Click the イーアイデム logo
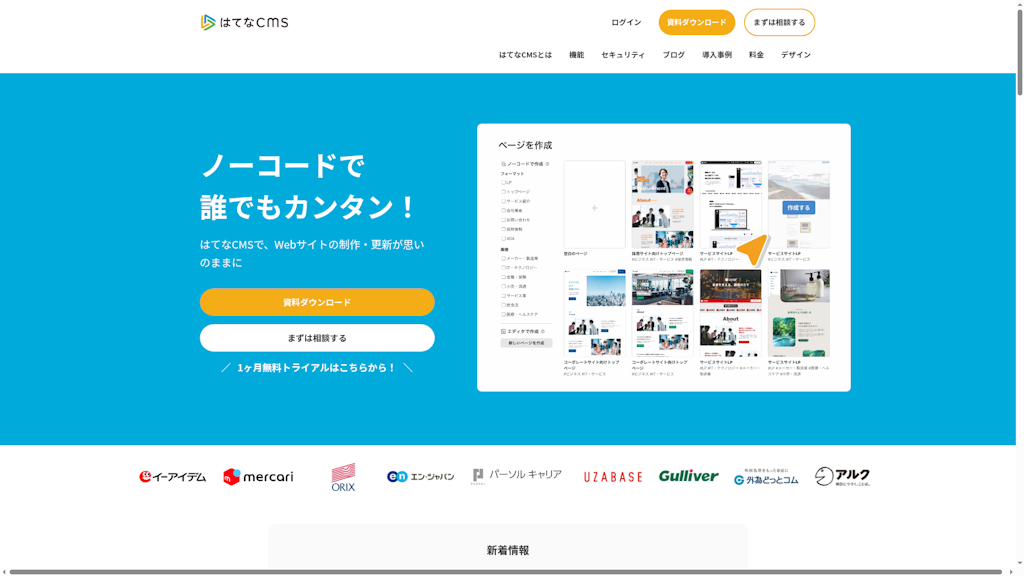 click(x=172, y=477)
